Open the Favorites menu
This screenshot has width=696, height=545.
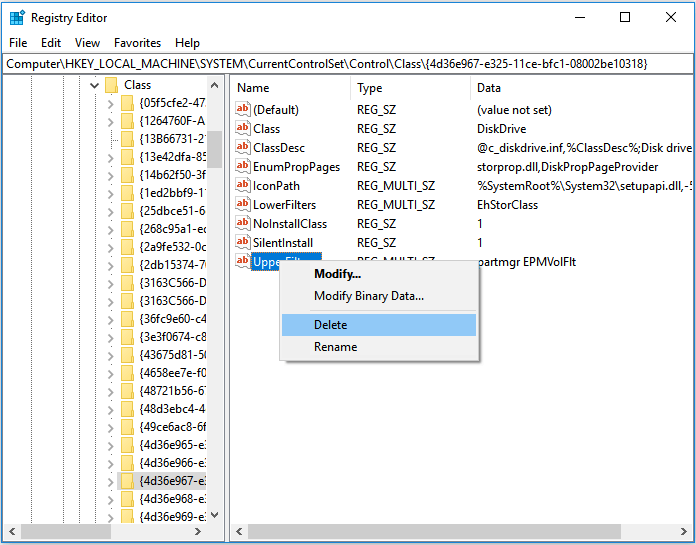[137, 43]
